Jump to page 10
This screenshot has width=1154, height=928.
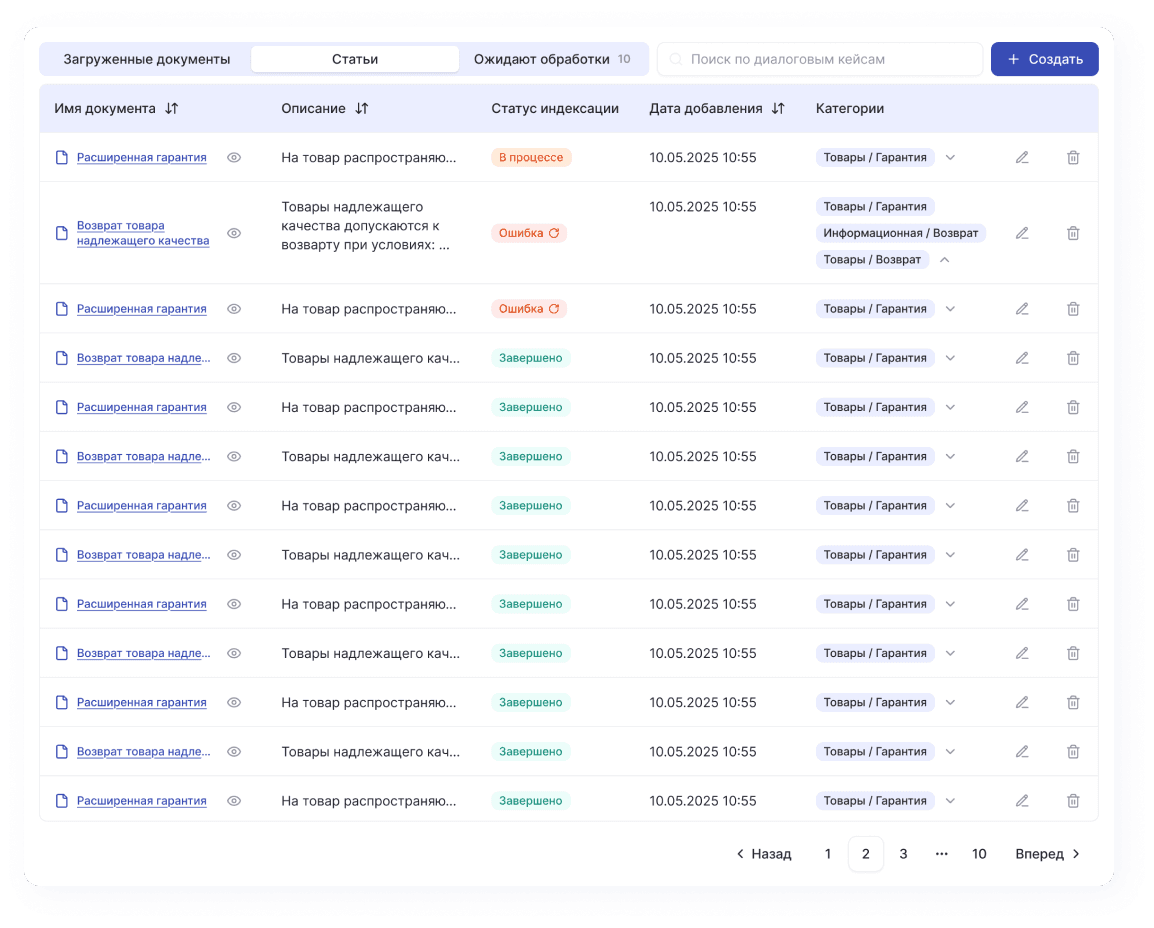tap(979, 854)
